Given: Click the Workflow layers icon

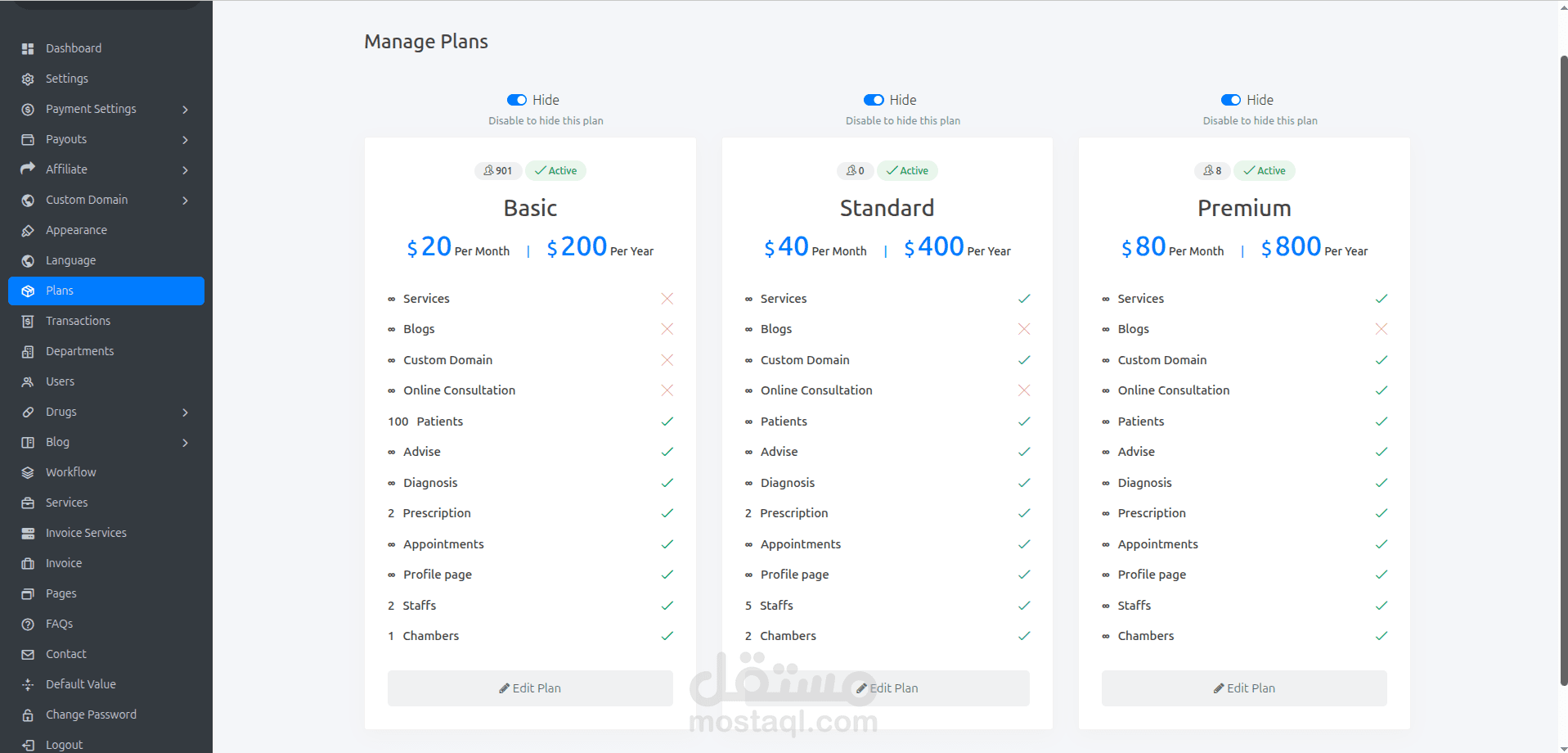Looking at the screenshot, I should (x=28, y=473).
